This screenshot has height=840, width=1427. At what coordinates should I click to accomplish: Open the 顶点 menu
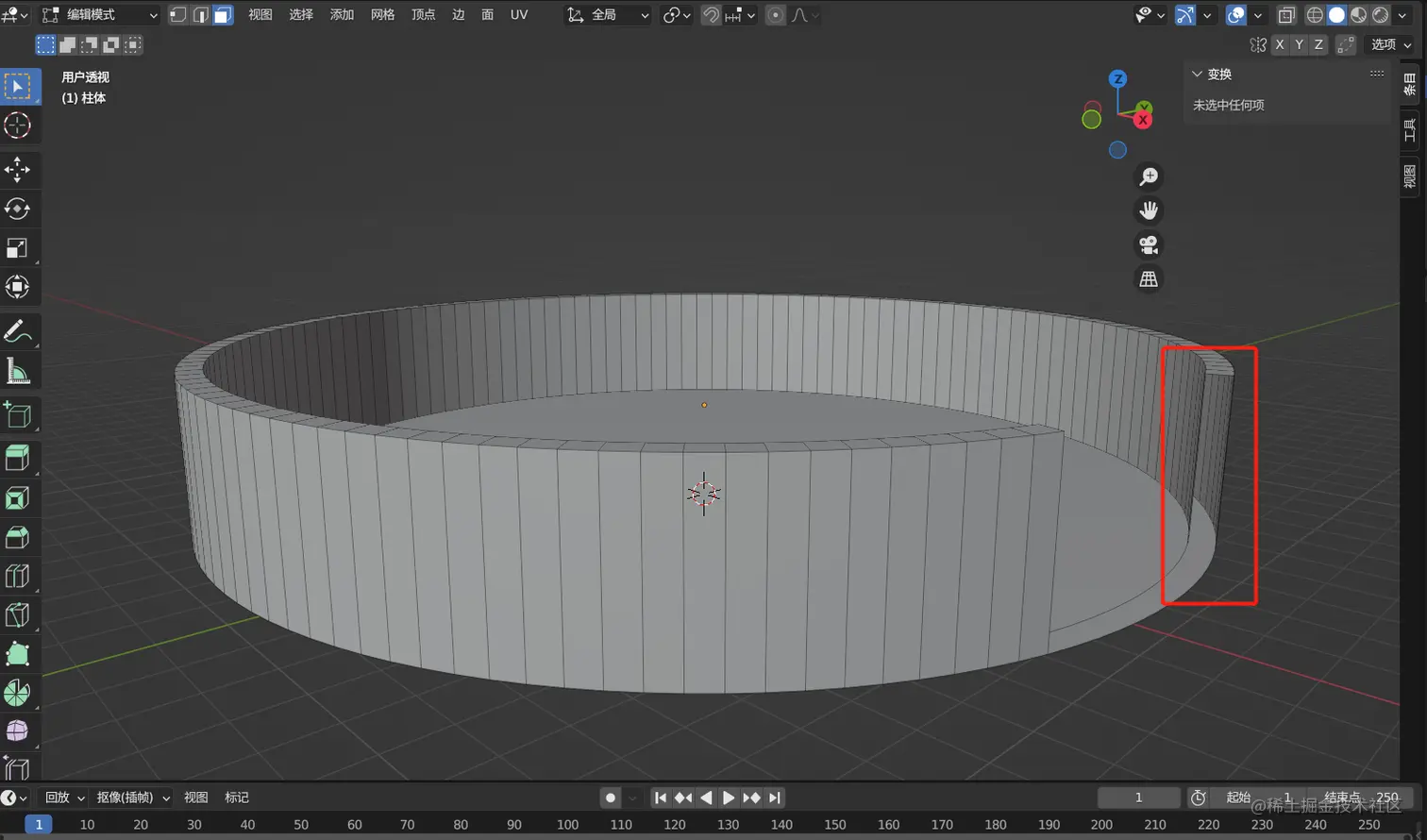click(x=424, y=14)
